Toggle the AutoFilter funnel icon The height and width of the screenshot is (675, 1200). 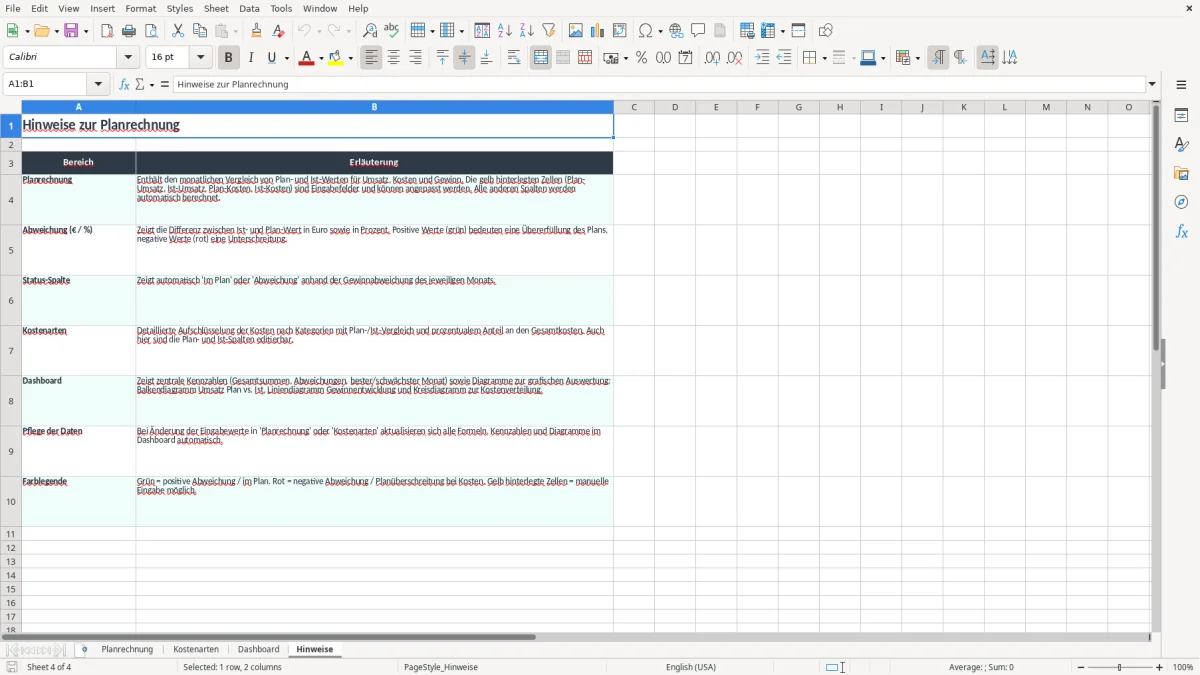(x=549, y=31)
